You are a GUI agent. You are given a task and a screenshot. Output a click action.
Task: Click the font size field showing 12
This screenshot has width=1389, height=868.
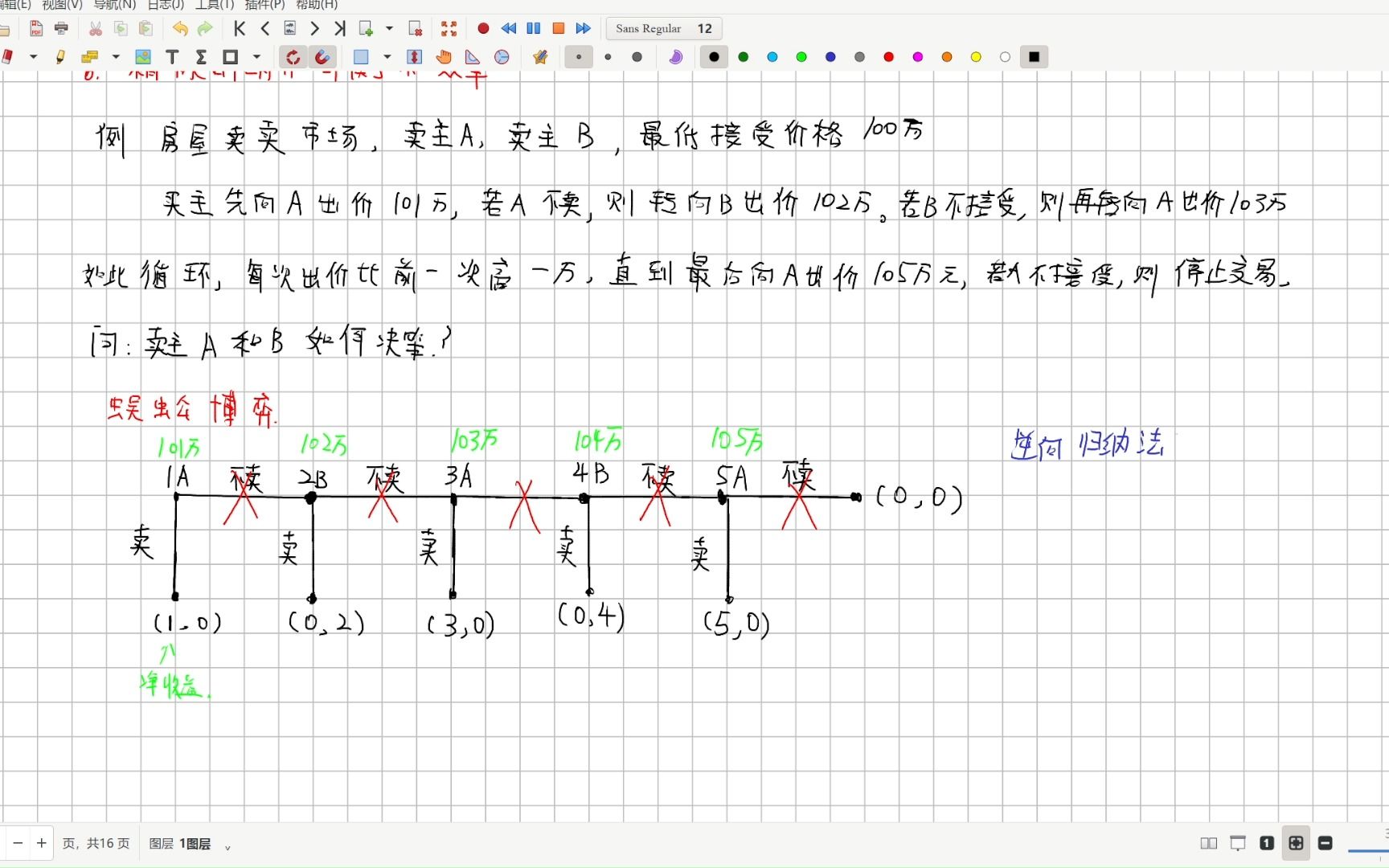coord(705,28)
